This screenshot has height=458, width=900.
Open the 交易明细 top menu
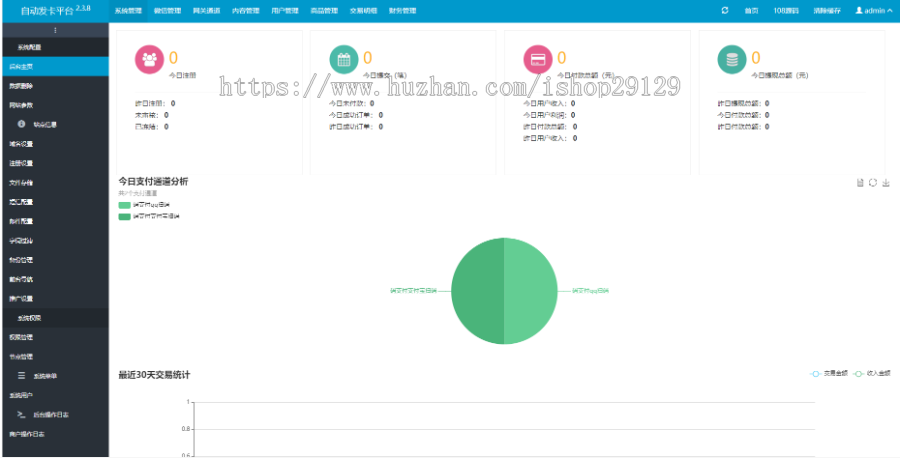[x=363, y=10]
